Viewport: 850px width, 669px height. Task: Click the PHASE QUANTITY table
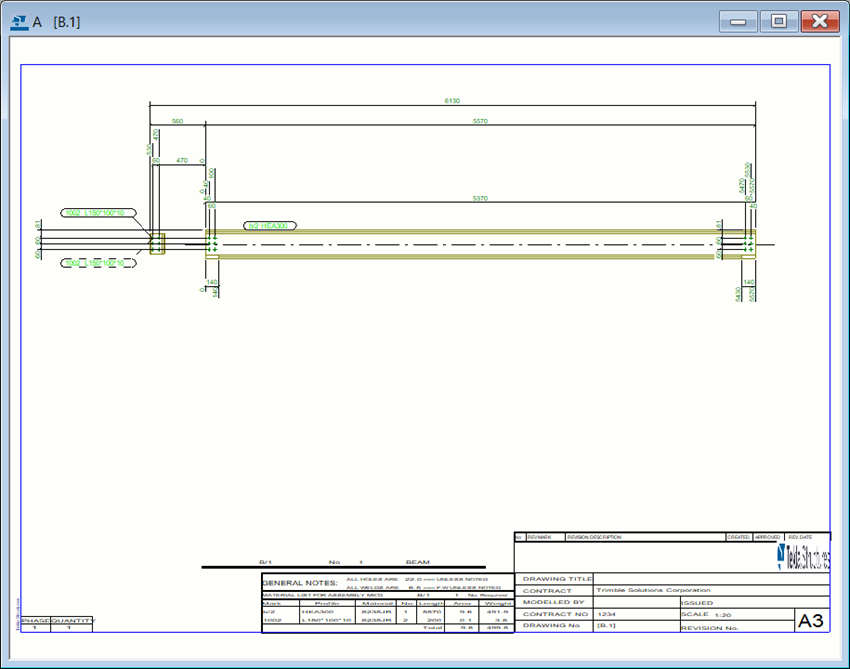[x=58, y=624]
